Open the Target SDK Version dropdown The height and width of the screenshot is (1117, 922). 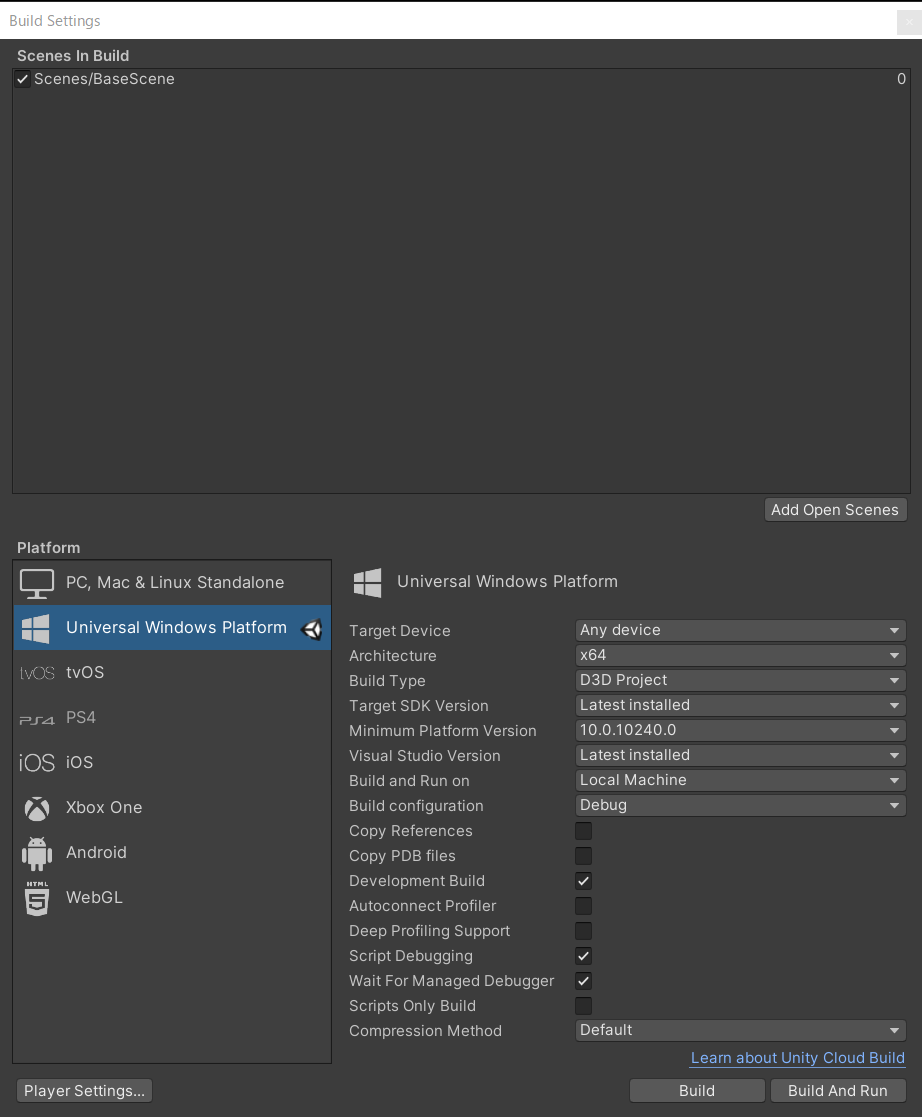click(740, 705)
